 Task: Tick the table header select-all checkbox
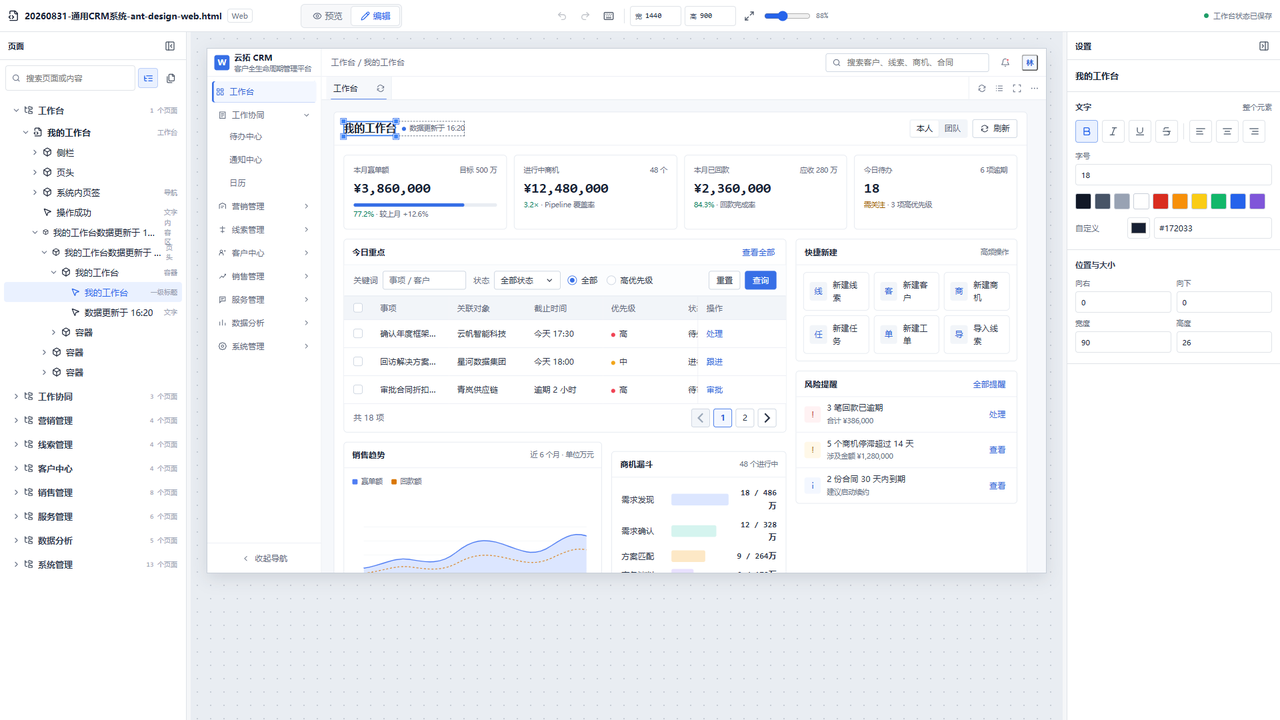(358, 308)
